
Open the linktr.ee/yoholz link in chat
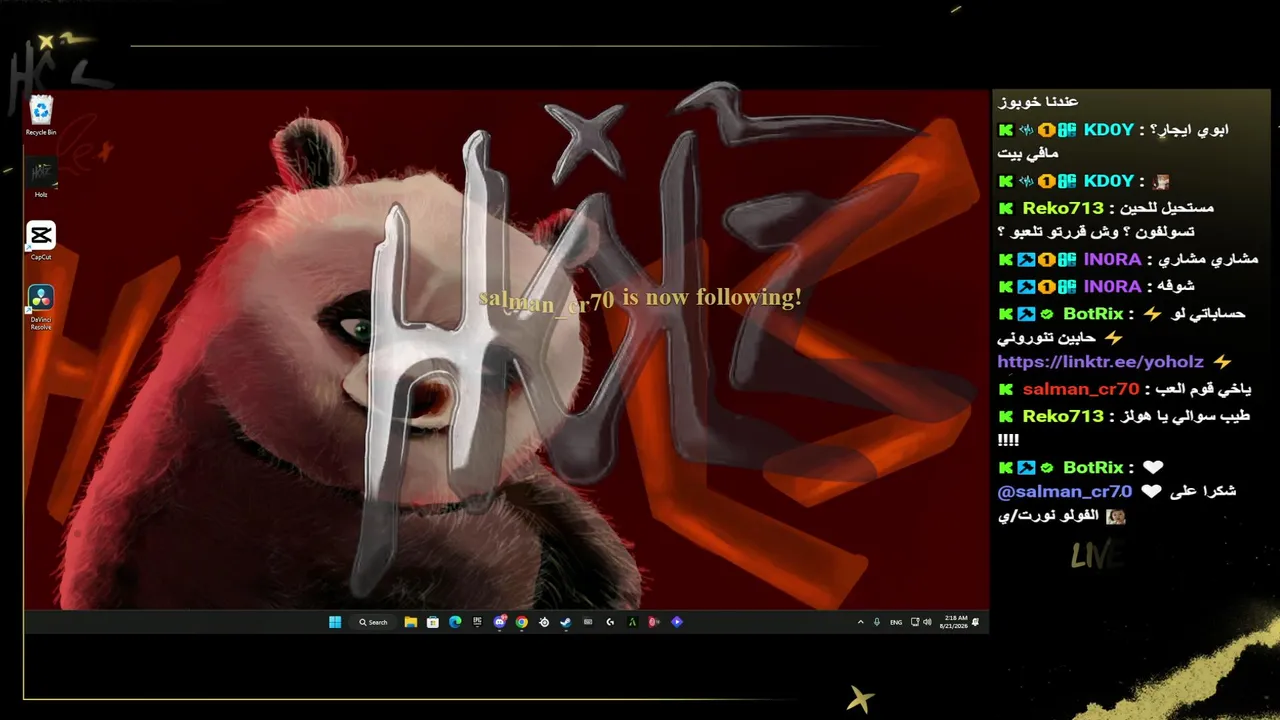click(x=1101, y=362)
